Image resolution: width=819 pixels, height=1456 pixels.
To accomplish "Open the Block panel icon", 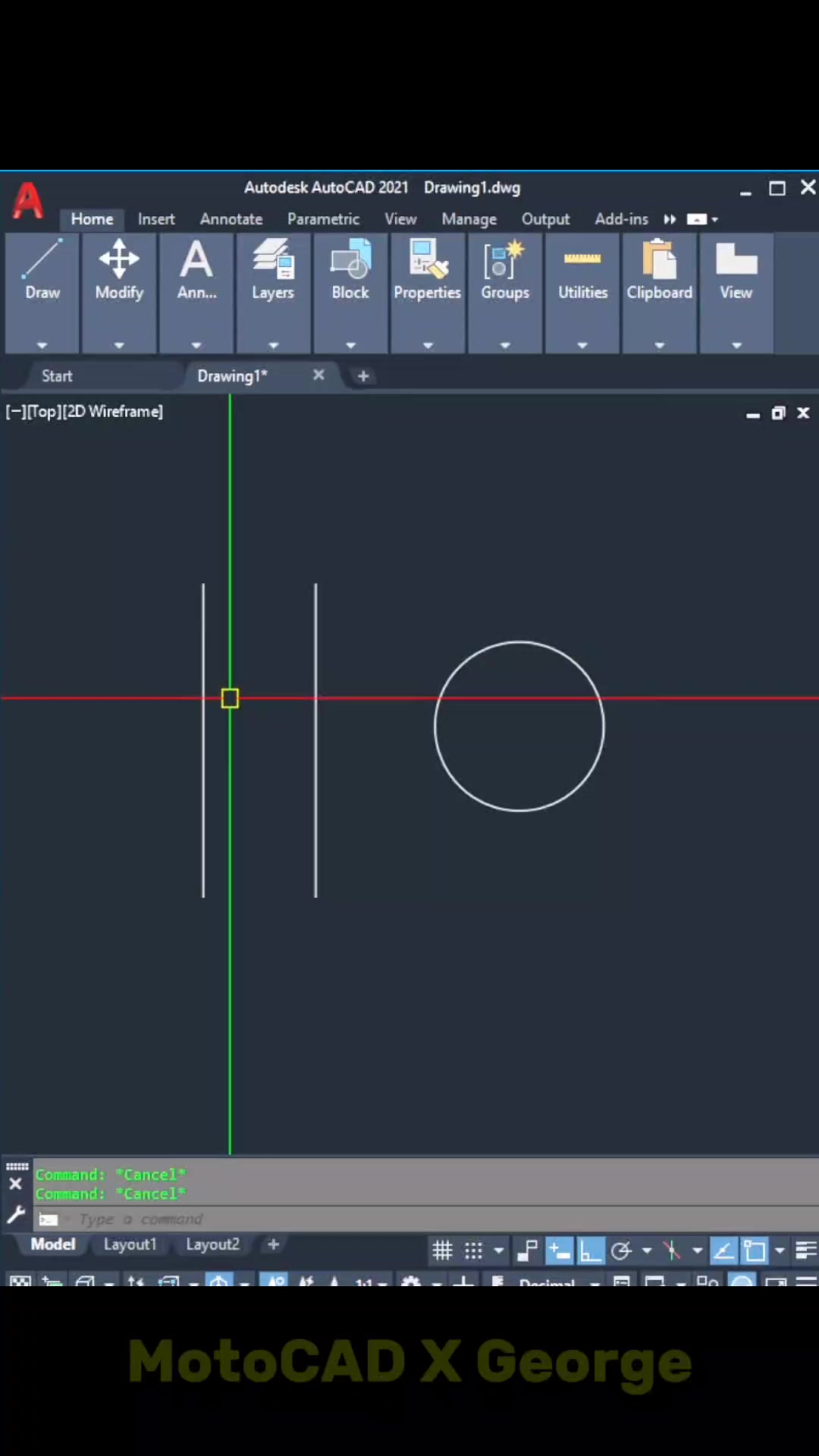I will [x=350, y=259].
